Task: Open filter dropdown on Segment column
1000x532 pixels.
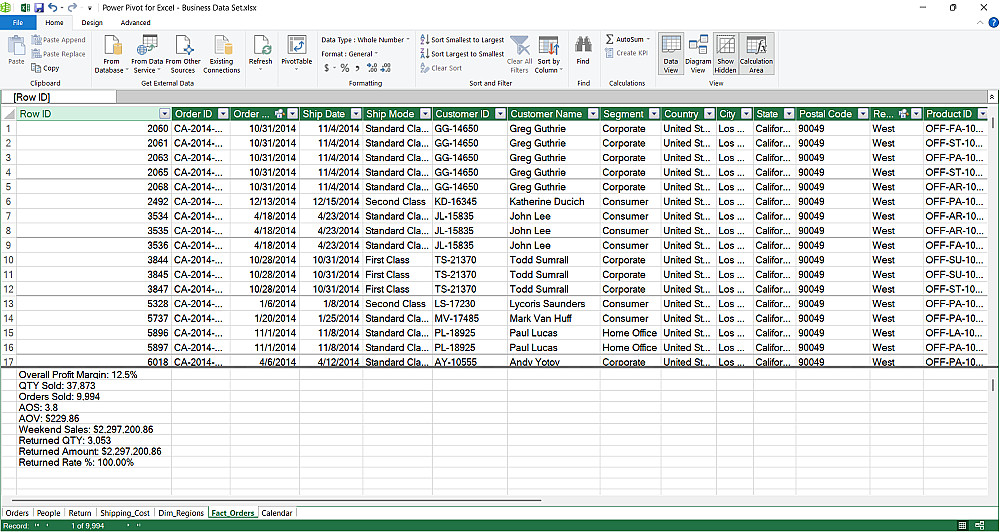Action: (x=654, y=114)
